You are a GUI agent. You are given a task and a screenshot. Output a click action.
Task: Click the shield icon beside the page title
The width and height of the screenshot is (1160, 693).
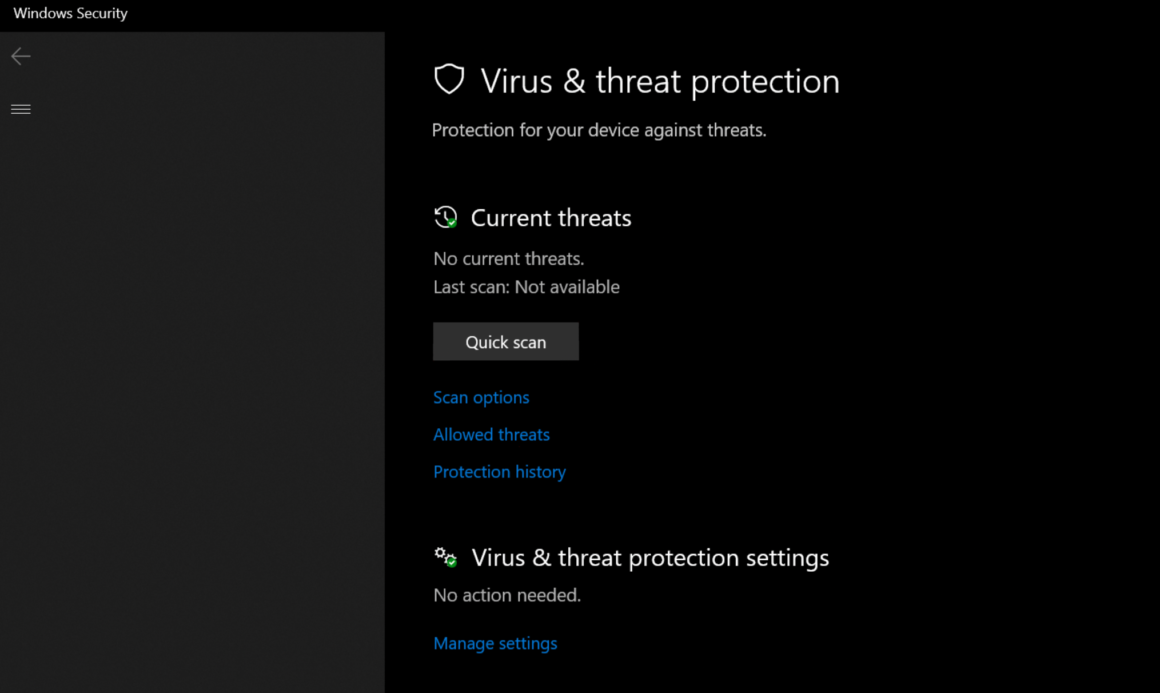coord(449,80)
